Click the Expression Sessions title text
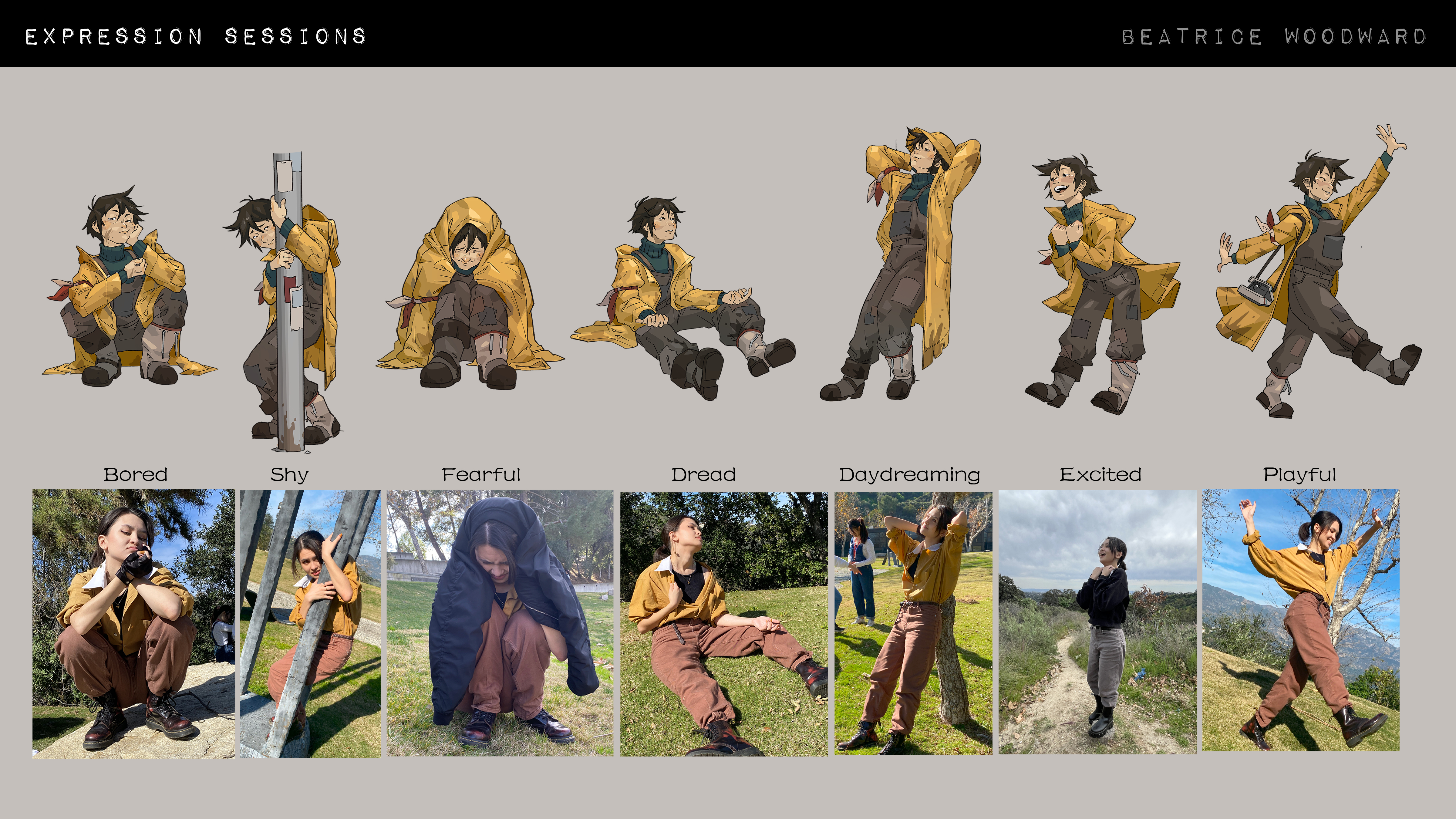The height and width of the screenshot is (819, 1456). pos(196,37)
